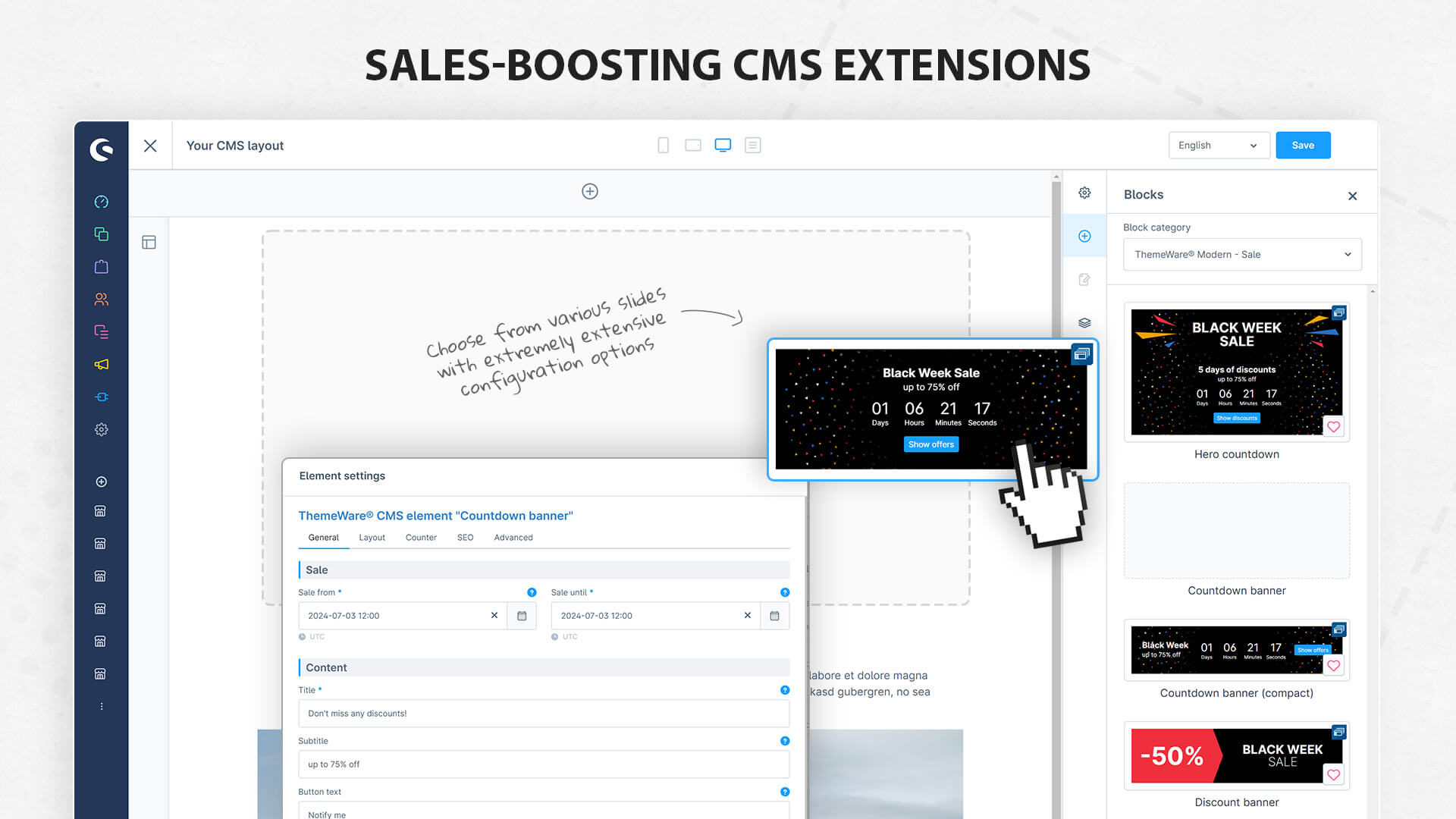Toggle mobile view icon in layout toolbar
The image size is (1456, 819).
tap(662, 145)
